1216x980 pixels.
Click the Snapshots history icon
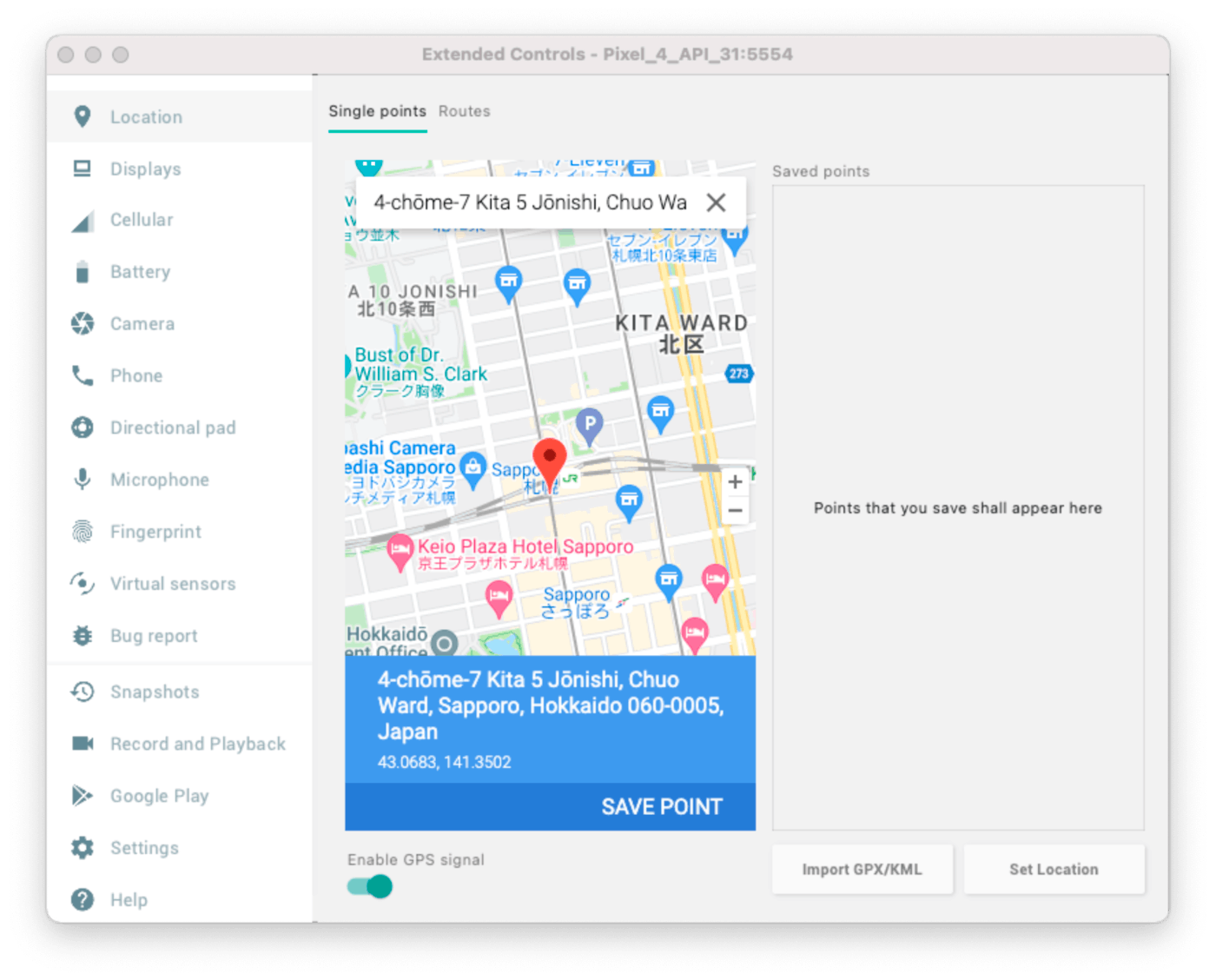point(83,692)
